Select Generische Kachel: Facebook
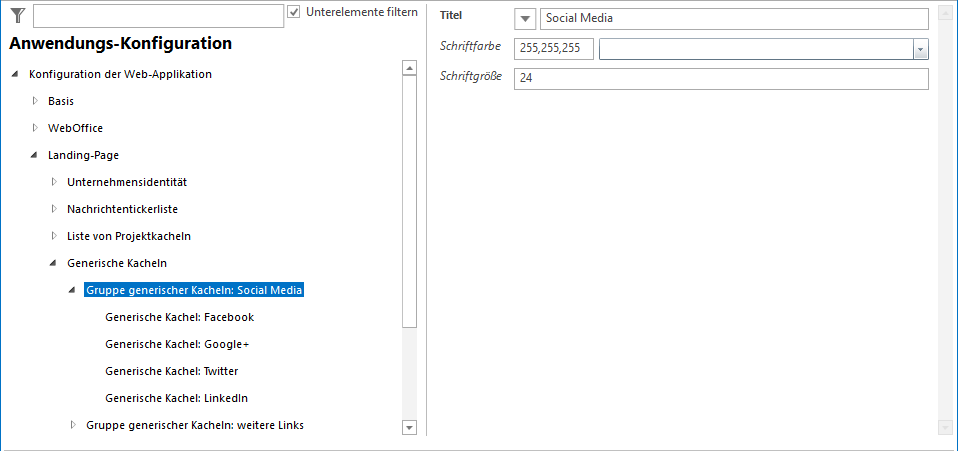The width and height of the screenshot is (958, 451). coord(179,317)
